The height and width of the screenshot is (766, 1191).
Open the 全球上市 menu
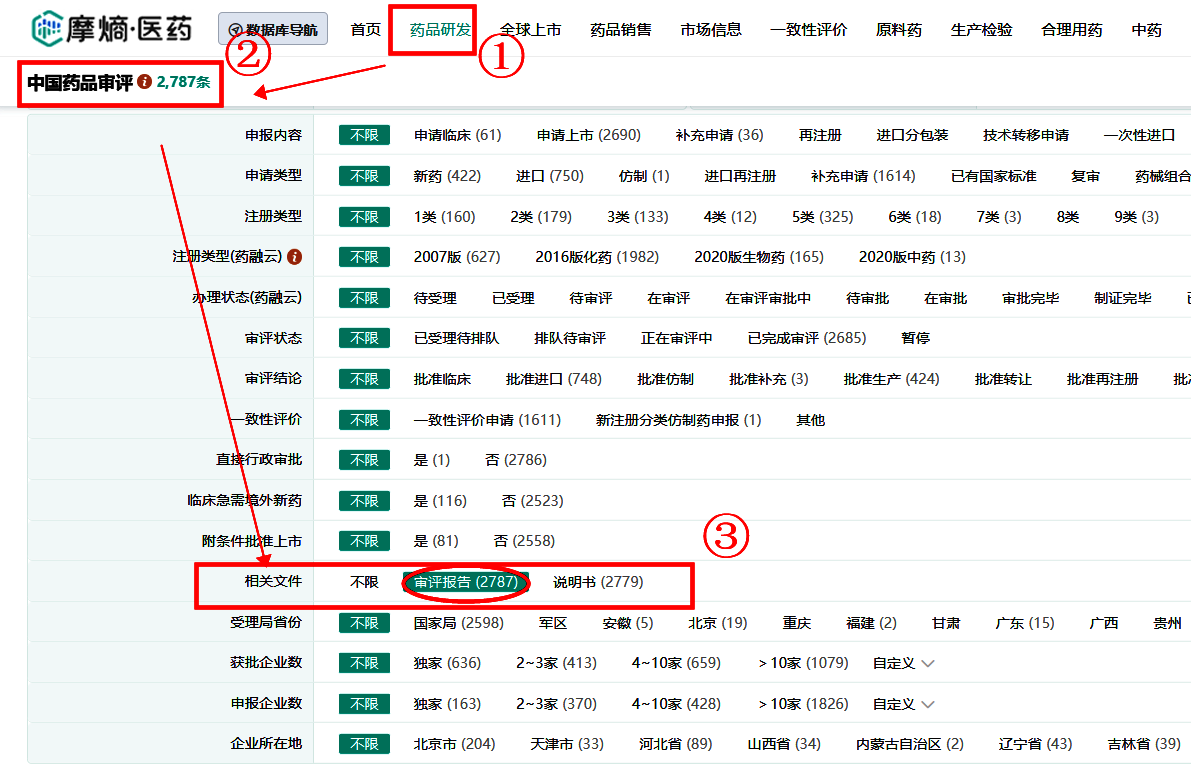(x=530, y=30)
